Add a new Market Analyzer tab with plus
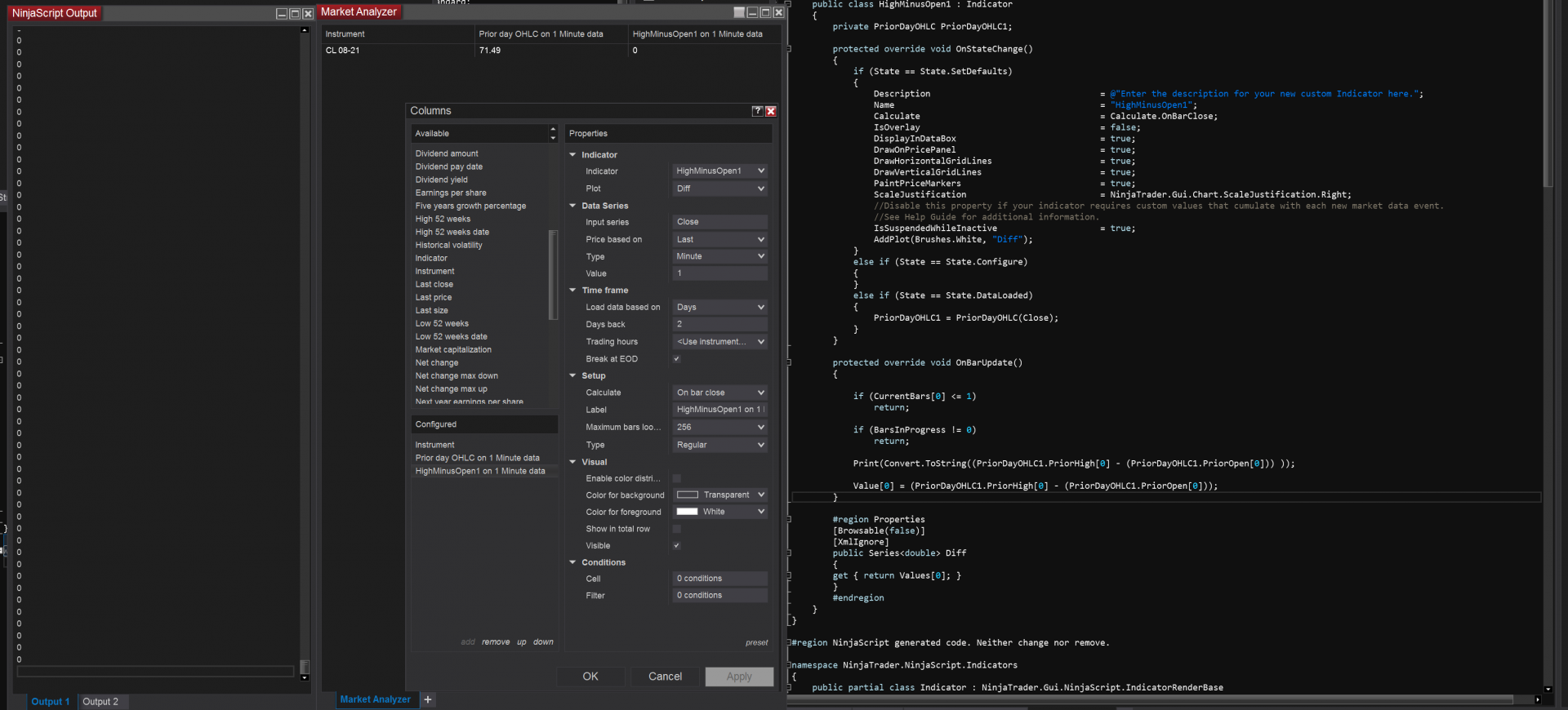The width and height of the screenshot is (1568, 710). click(x=428, y=699)
